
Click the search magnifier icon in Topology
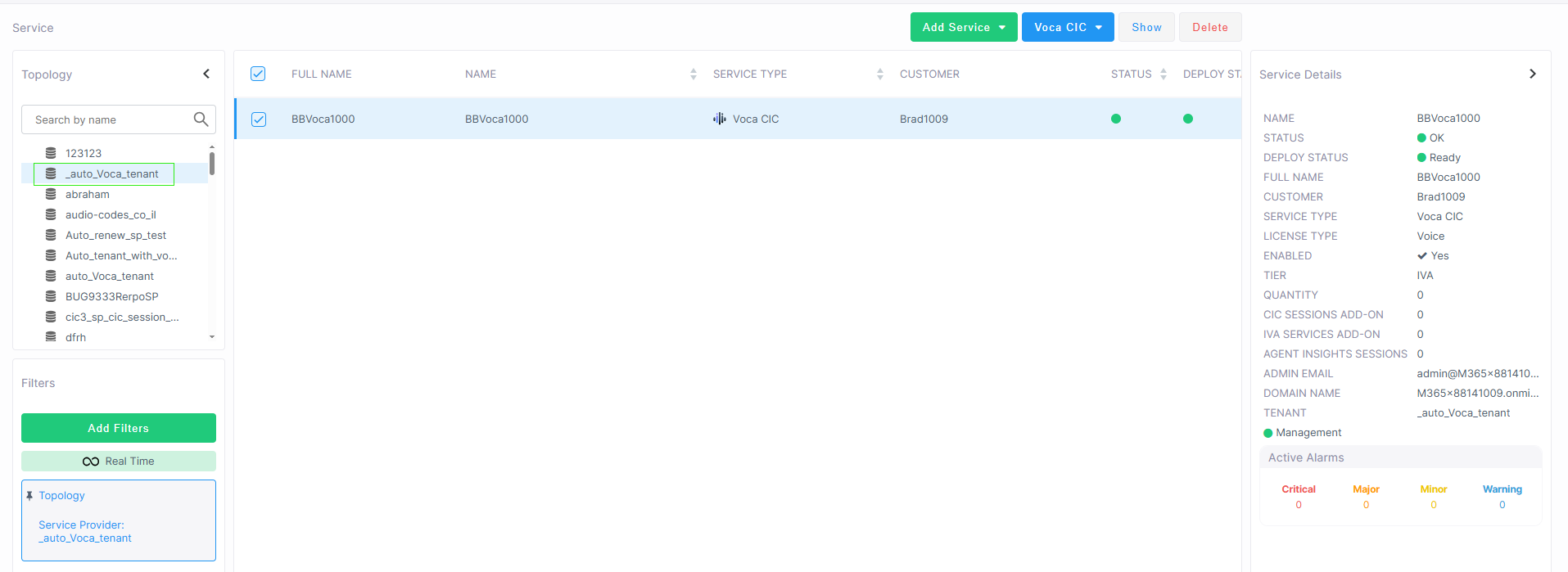201,119
